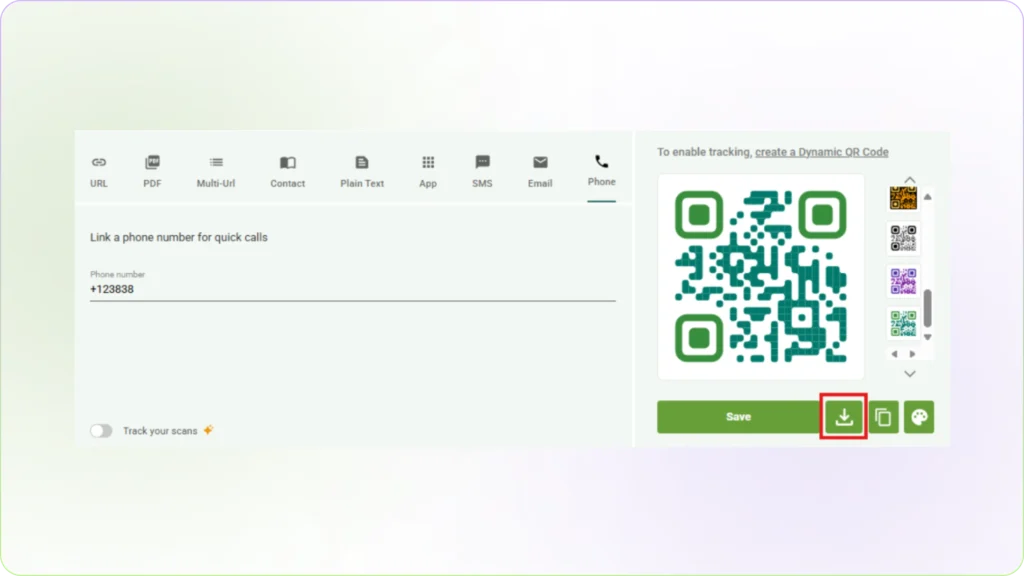1024x576 pixels.
Task: Click the Save button
Action: pyautogui.click(x=738, y=417)
